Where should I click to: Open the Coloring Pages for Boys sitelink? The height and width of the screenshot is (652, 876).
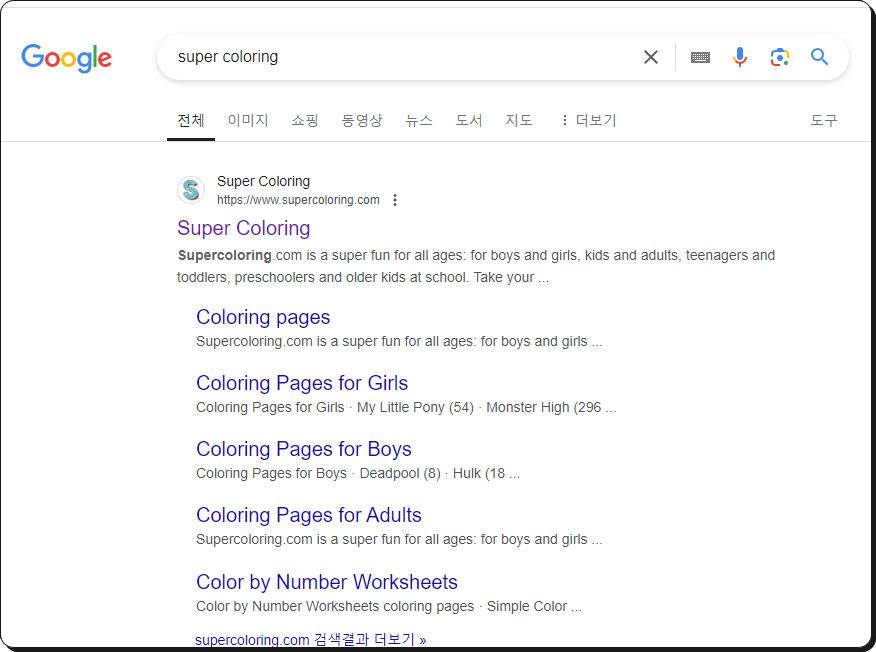click(304, 449)
